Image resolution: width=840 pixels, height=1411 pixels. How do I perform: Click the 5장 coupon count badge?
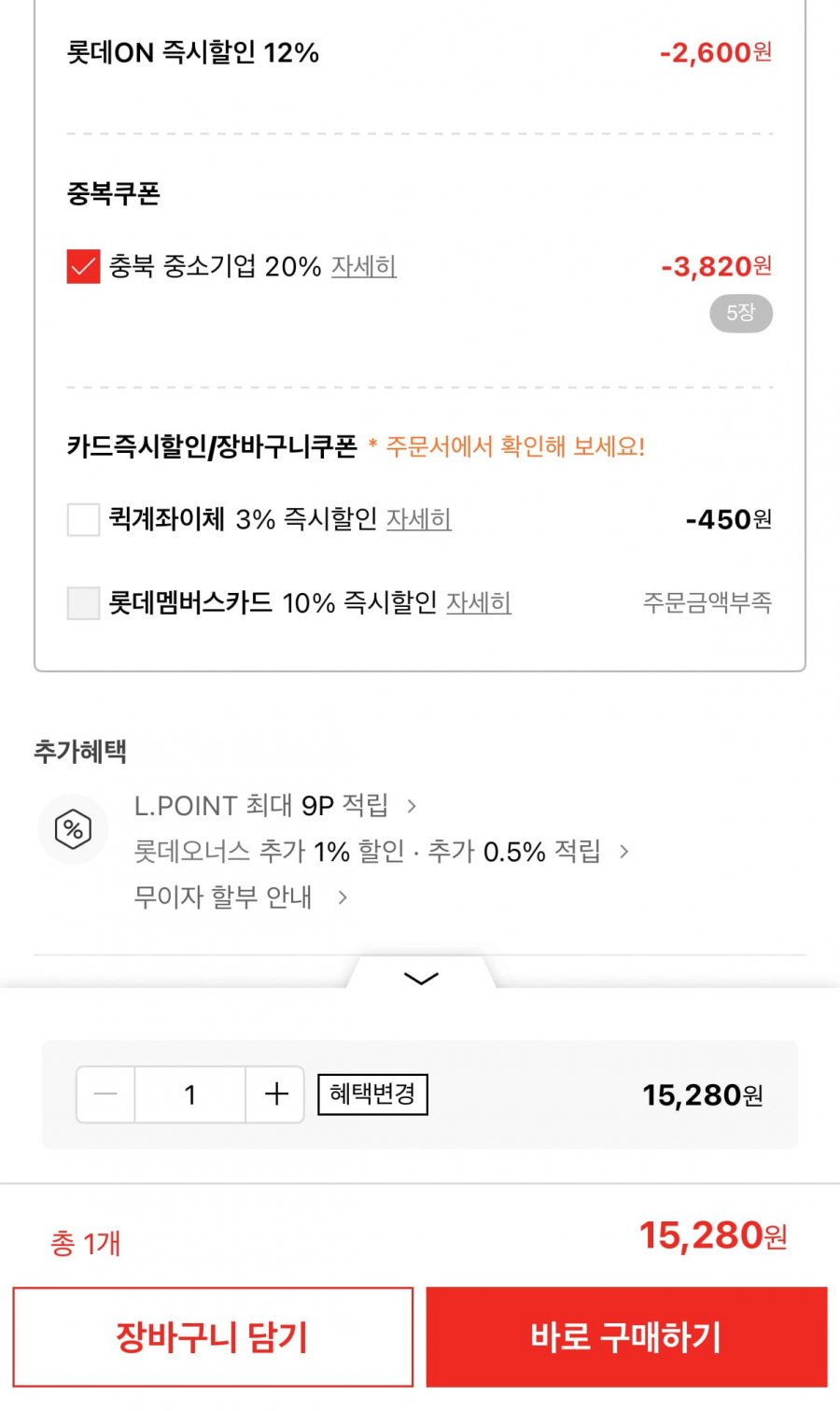(x=741, y=313)
